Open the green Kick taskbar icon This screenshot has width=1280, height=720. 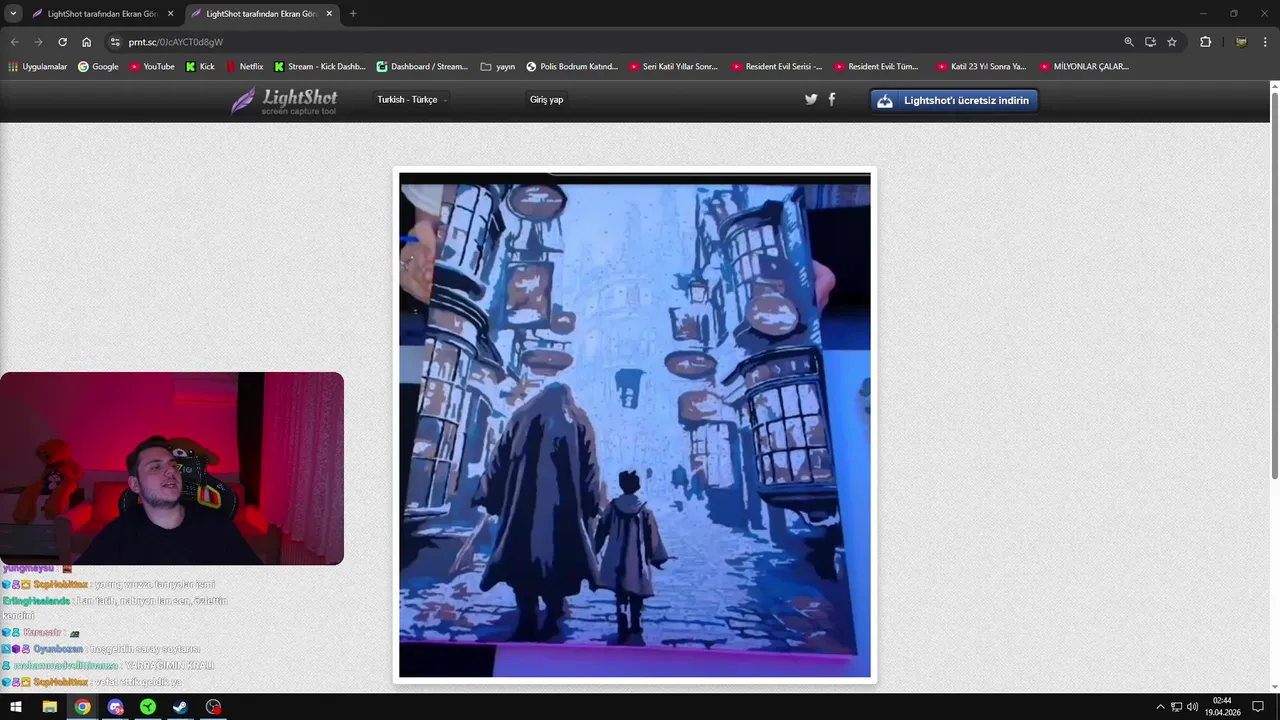pos(148,707)
